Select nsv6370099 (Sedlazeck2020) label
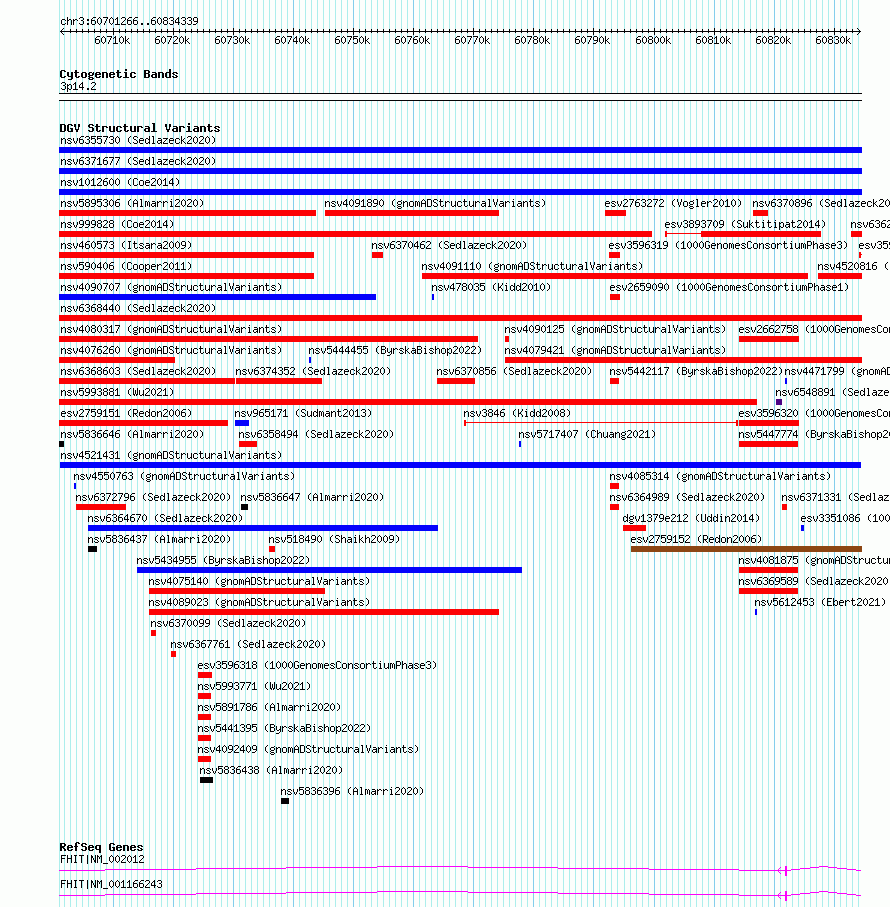890x907 pixels. pyautogui.click(x=228, y=624)
